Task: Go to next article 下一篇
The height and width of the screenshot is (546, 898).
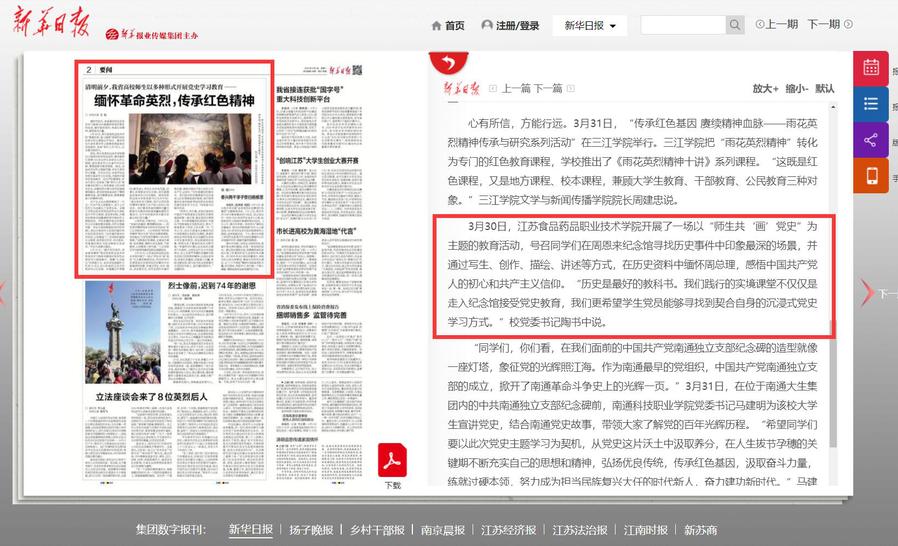Action: pyautogui.click(x=547, y=88)
